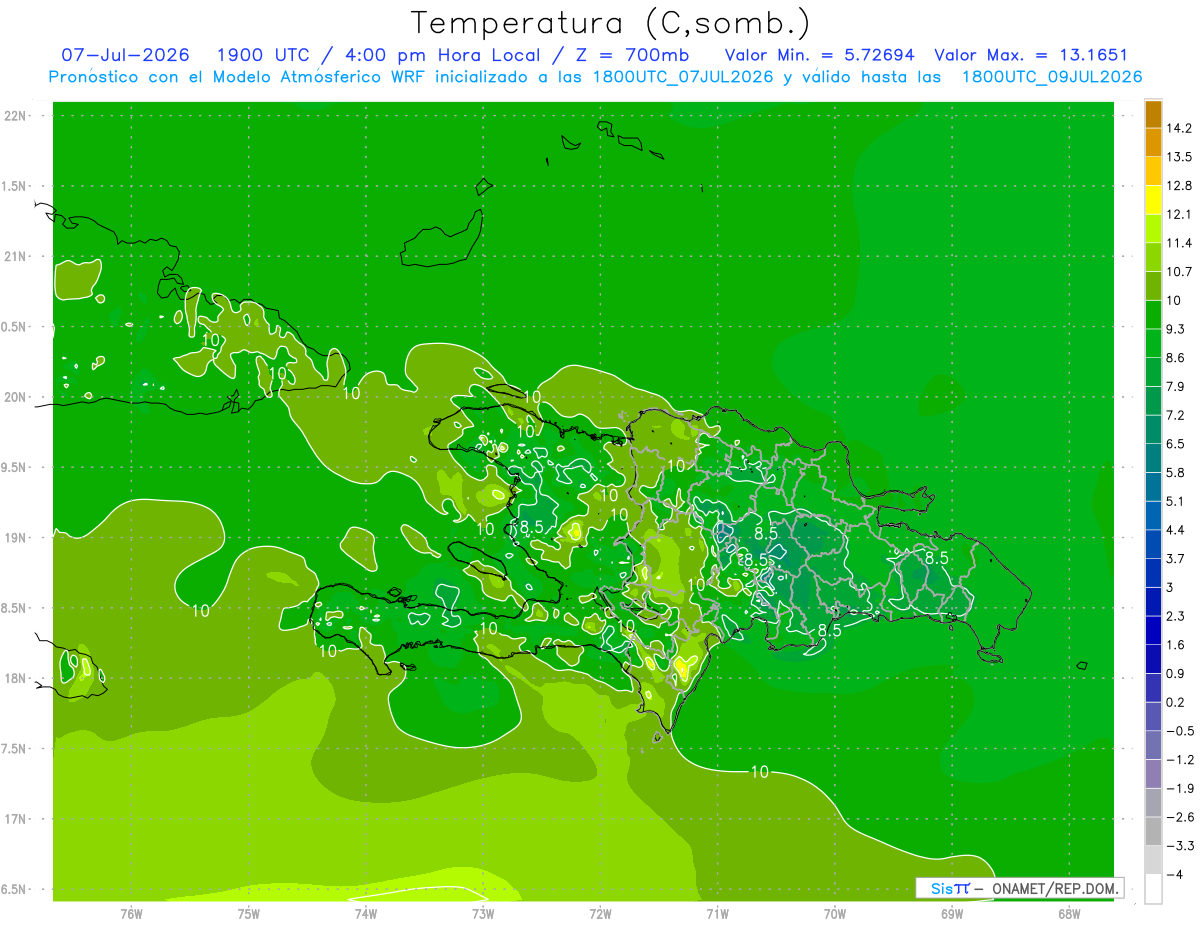The width and height of the screenshot is (1200, 927).
Task: Pick the white swatch below -4 on colorbar
Action: point(1153,889)
